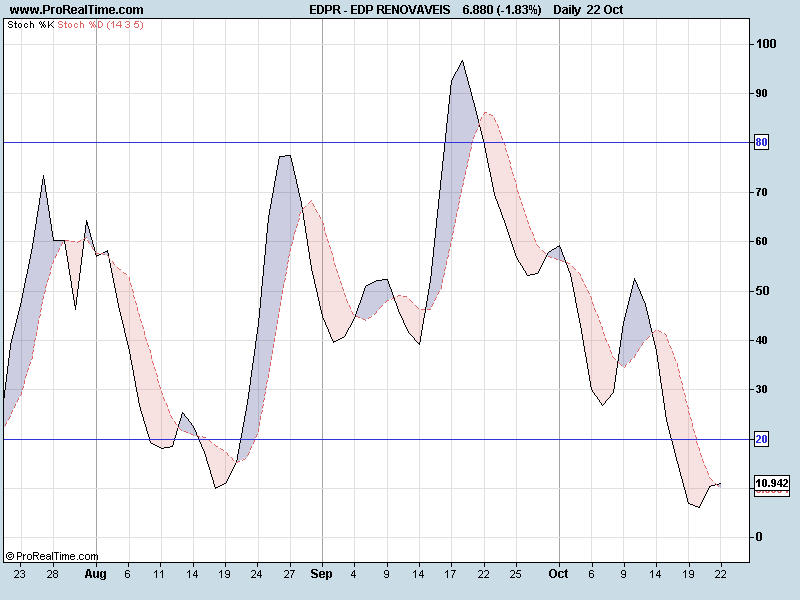Click the October 19 date label

tap(688, 574)
